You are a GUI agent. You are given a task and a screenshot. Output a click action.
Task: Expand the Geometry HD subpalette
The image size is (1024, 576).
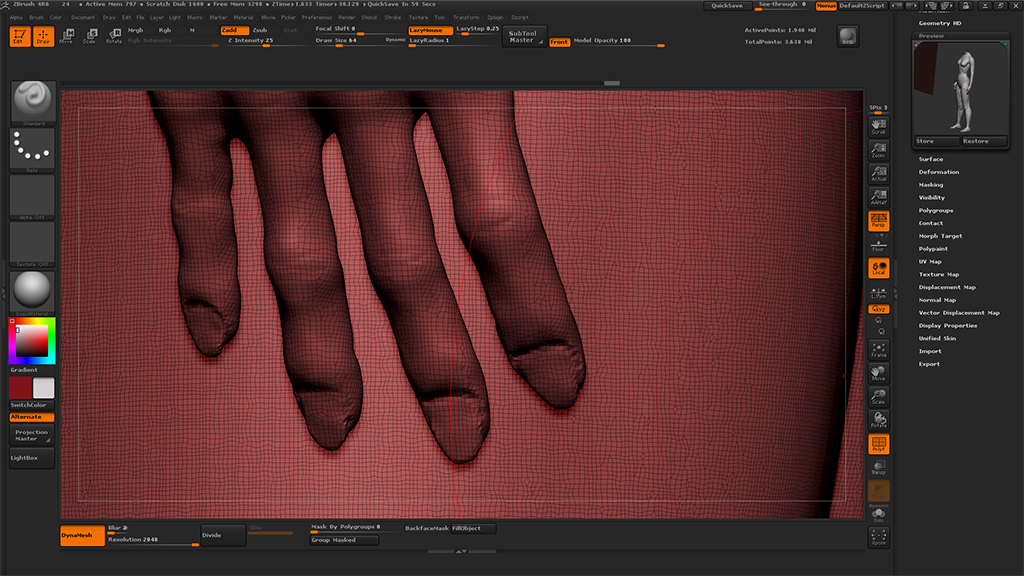[x=940, y=23]
